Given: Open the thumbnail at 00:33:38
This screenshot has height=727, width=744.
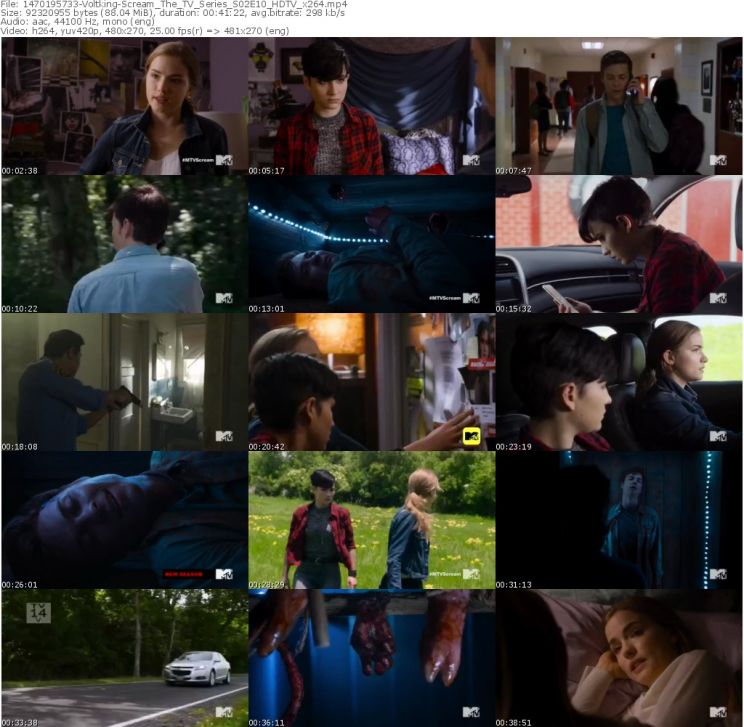Looking at the screenshot, I should [124, 658].
